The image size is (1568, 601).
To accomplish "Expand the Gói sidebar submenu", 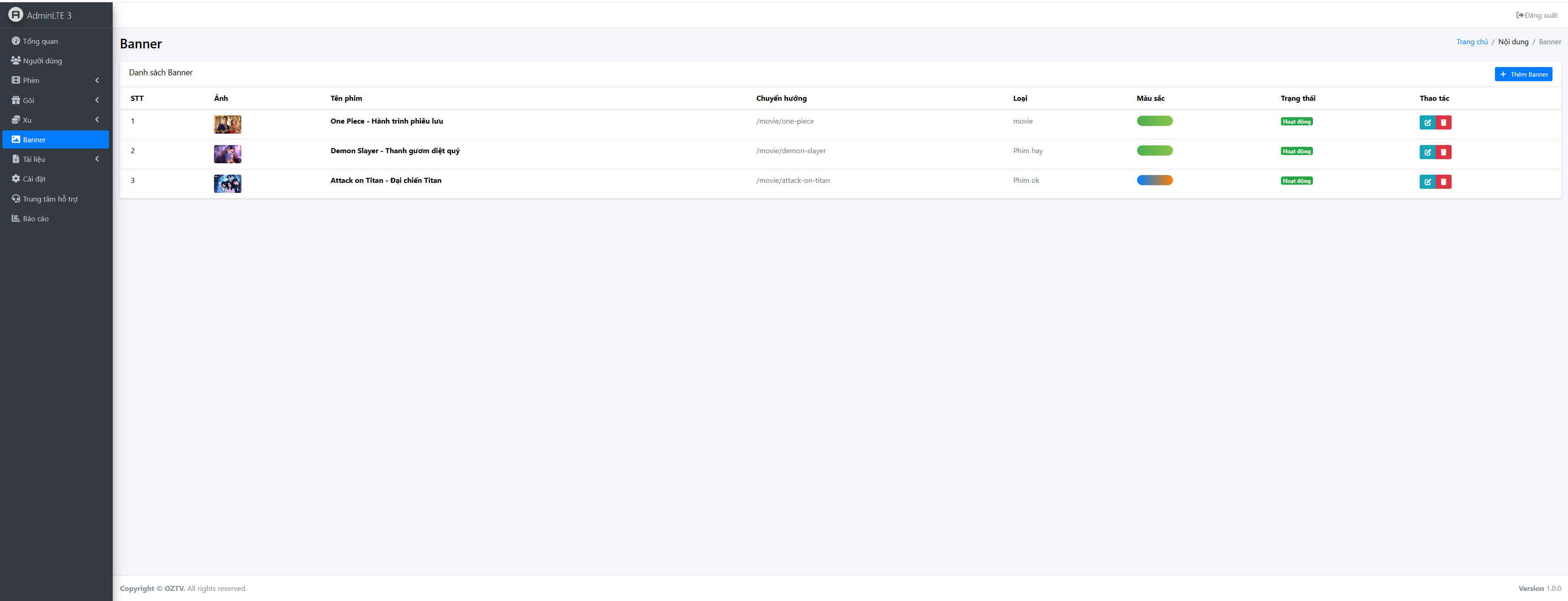I will tap(97, 100).
